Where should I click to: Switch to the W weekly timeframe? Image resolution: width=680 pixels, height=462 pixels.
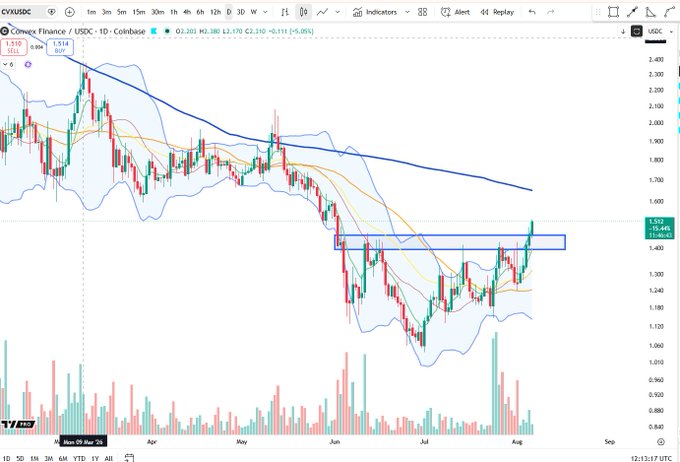tap(254, 12)
